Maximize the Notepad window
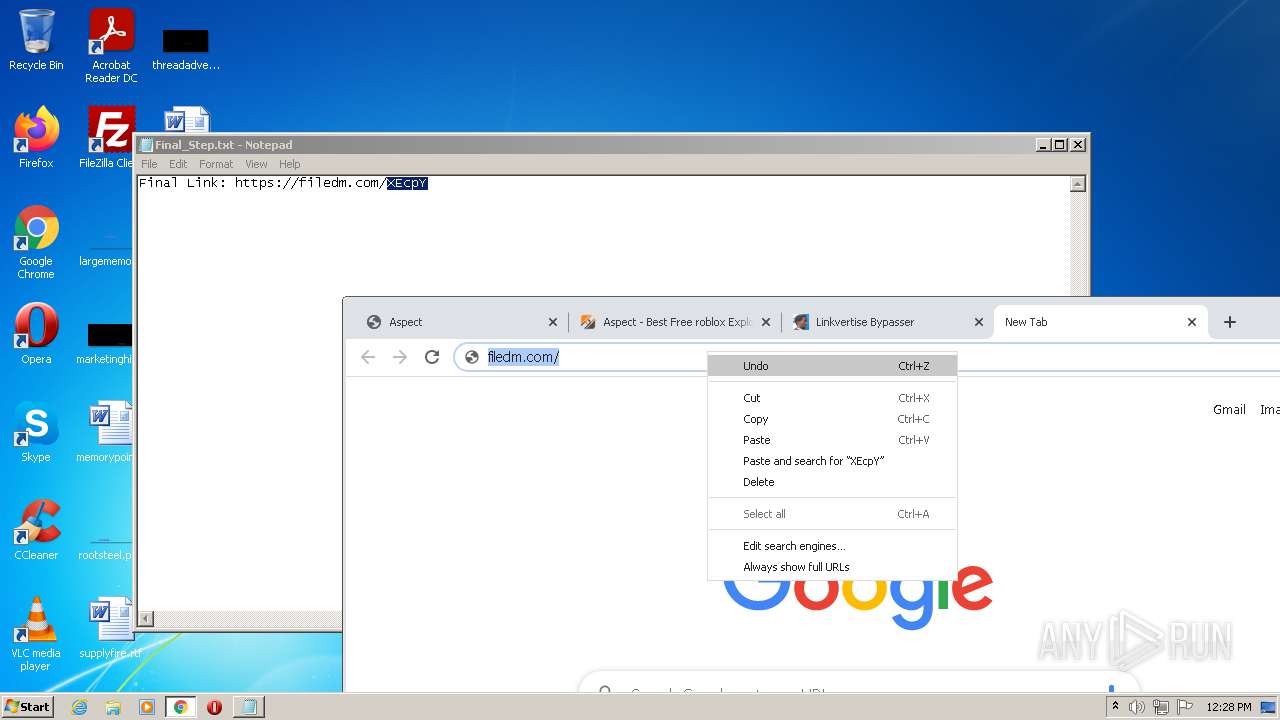This screenshot has height=720, width=1280. [x=1061, y=145]
